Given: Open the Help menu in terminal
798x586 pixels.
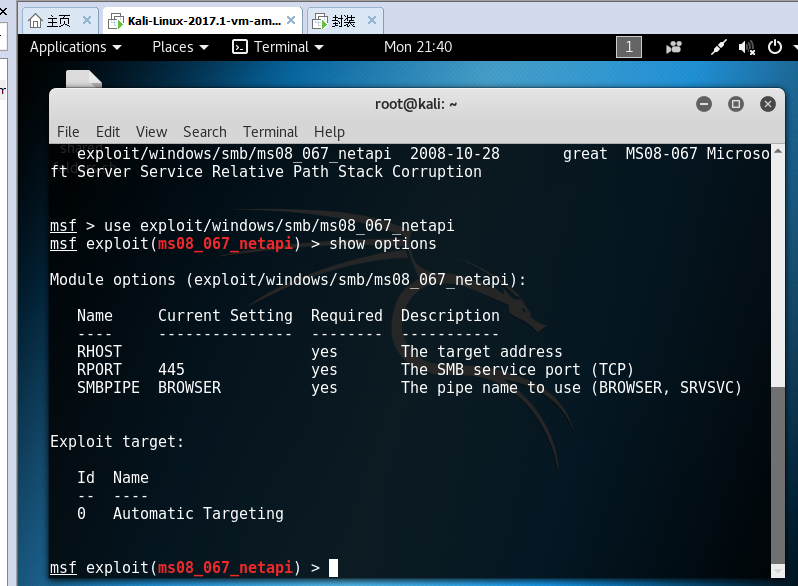Looking at the screenshot, I should (329, 132).
